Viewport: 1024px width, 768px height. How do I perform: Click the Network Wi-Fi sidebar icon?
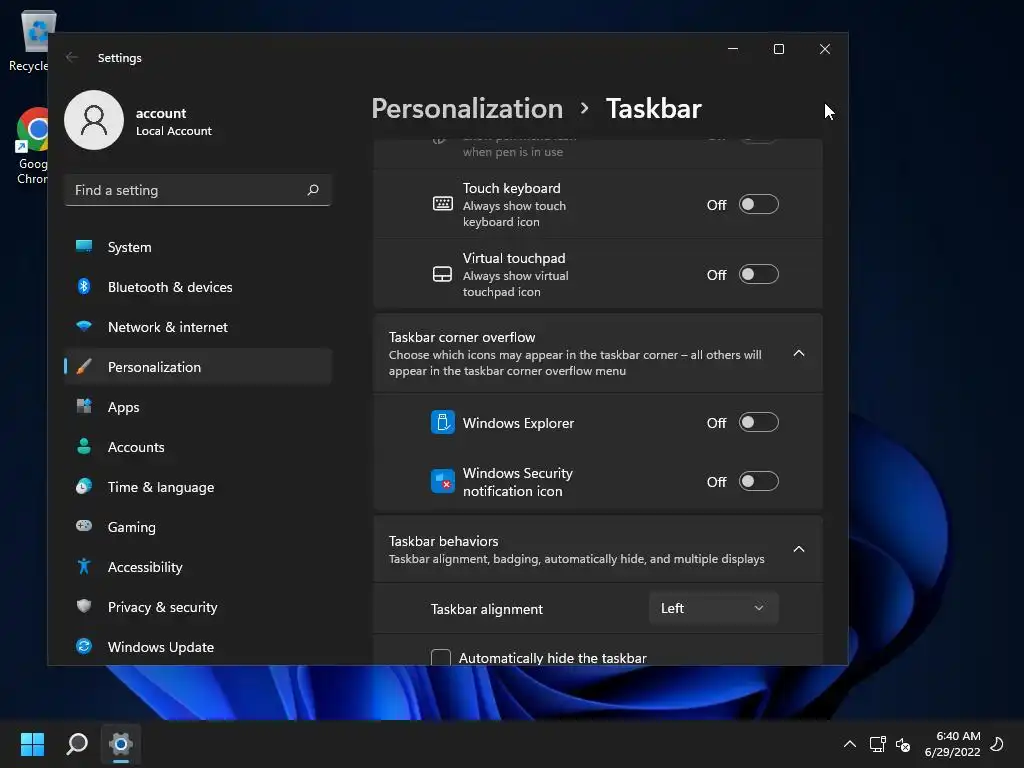click(84, 326)
